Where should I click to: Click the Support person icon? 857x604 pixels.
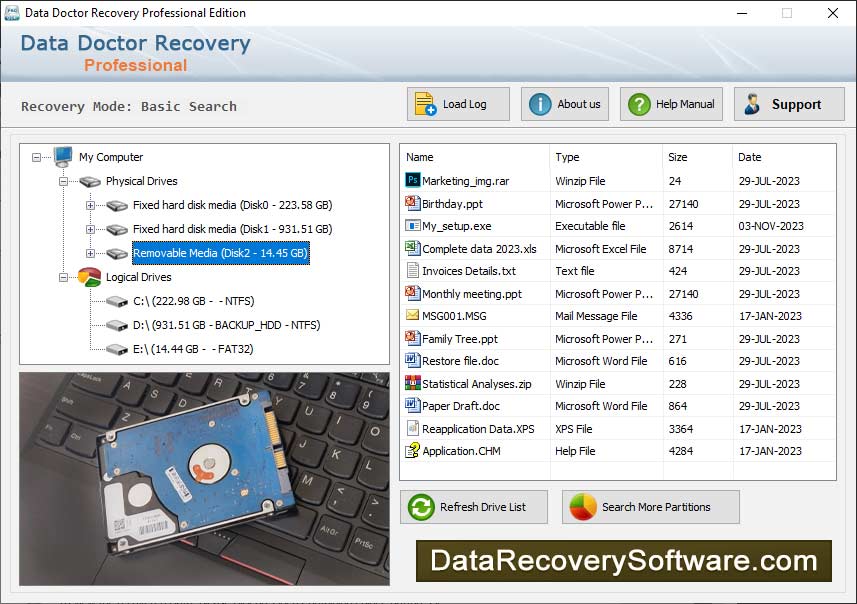click(752, 104)
